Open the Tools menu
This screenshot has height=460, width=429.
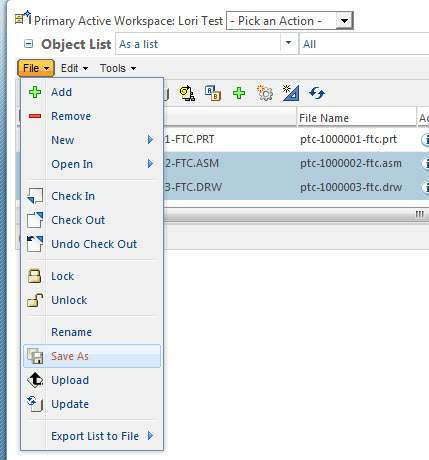point(118,68)
